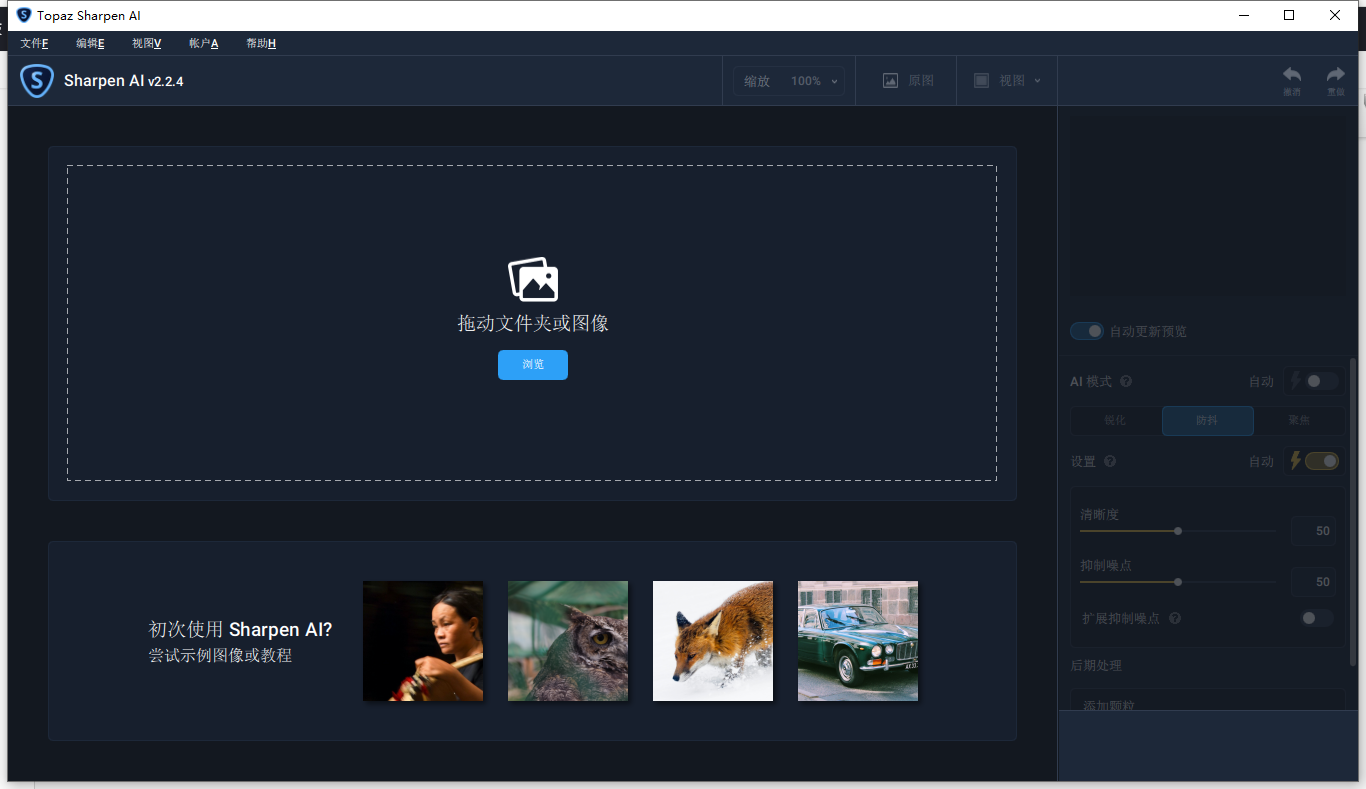Click the Sharpen AI shield logo

point(37,80)
